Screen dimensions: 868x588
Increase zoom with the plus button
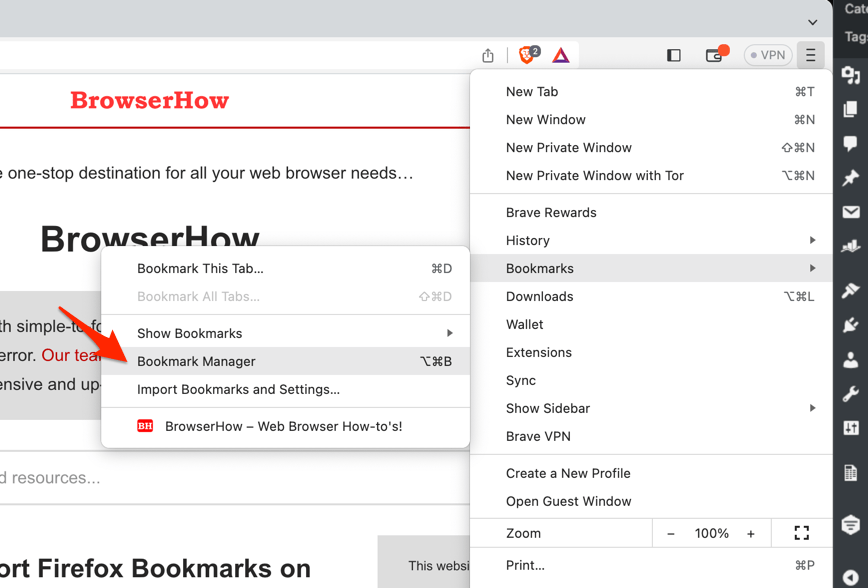pyautogui.click(x=751, y=534)
